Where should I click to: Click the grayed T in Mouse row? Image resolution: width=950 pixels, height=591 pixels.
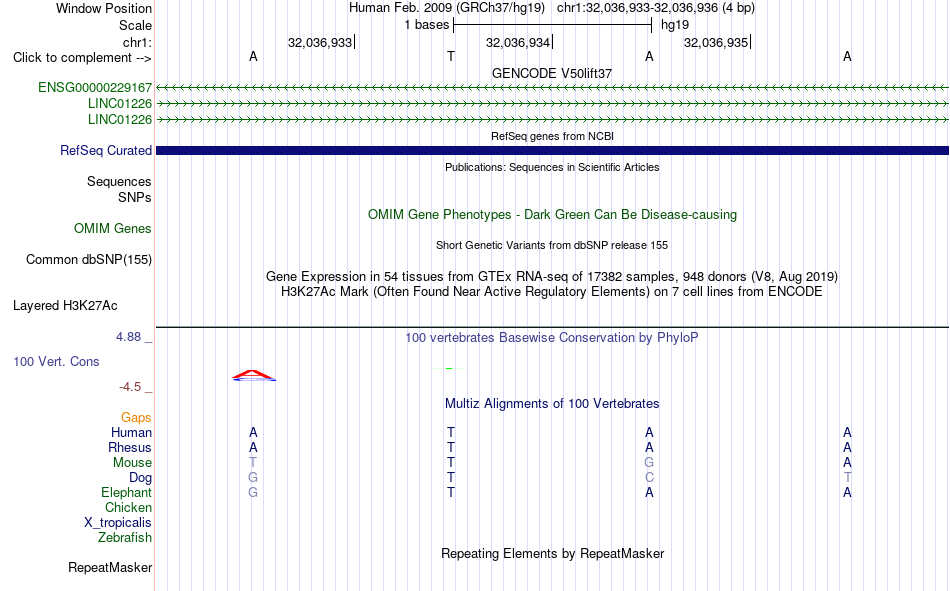tap(253, 462)
